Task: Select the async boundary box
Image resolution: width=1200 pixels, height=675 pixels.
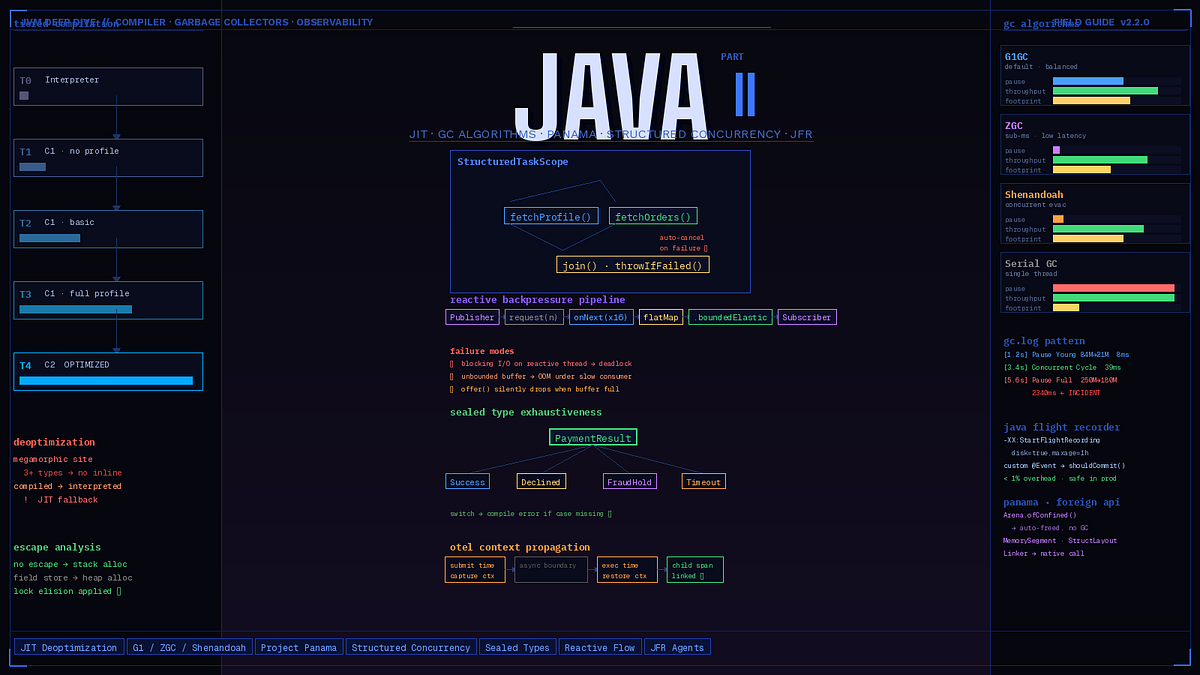Action: pos(551,570)
